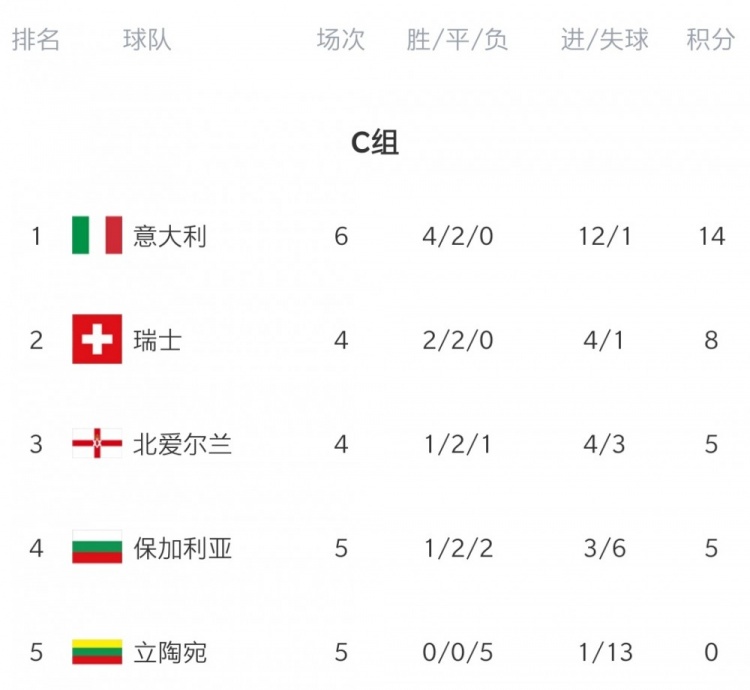Image resolution: width=750 pixels, height=690 pixels.
Task: Open the 瑞士 team name
Action: click(157, 340)
